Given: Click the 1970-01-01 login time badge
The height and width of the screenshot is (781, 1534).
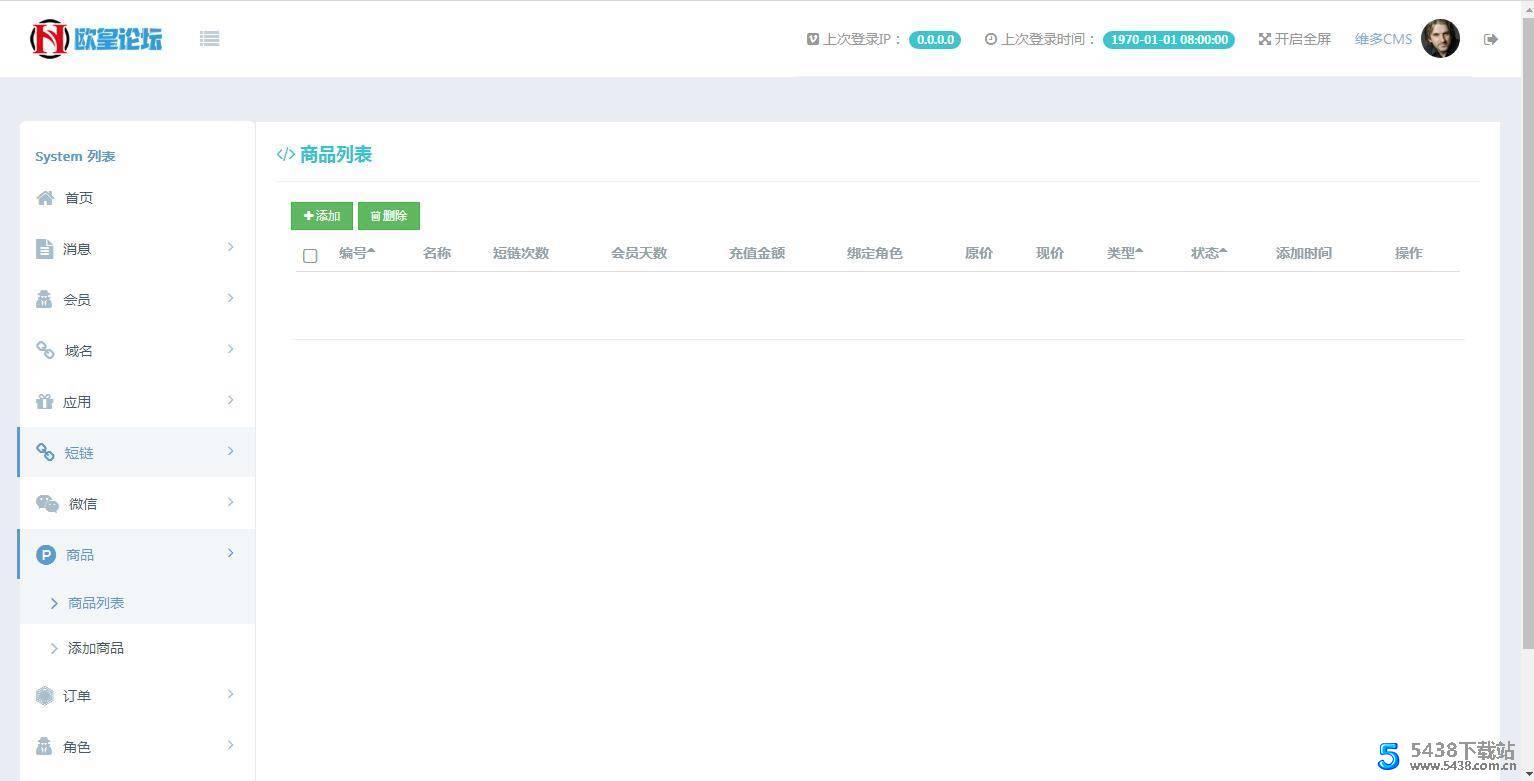Looking at the screenshot, I should click(x=1168, y=39).
